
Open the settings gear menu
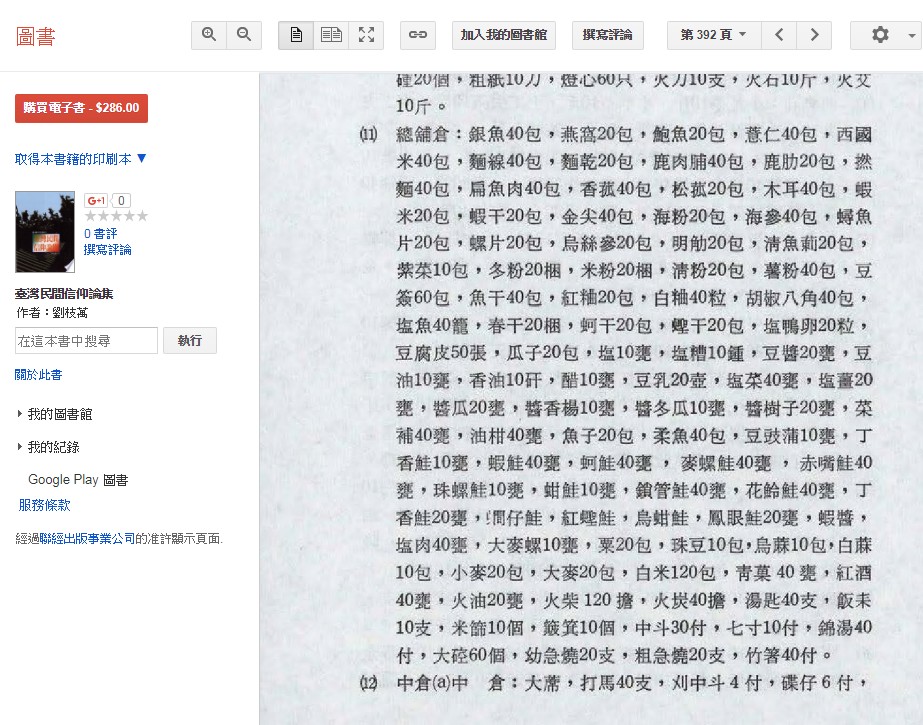coord(884,35)
